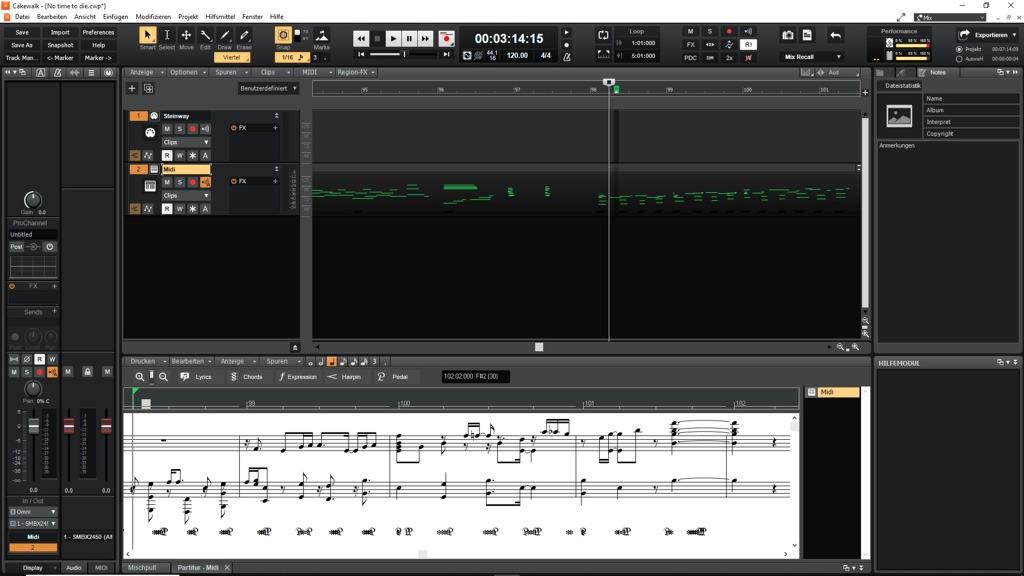The image size is (1024, 576).
Task: Open track view Optionen dropdown
Action: [x=187, y=72]
